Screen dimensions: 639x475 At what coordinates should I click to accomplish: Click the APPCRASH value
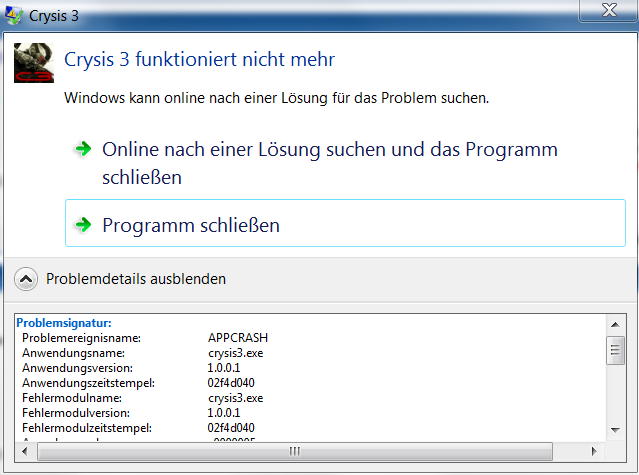238,338
